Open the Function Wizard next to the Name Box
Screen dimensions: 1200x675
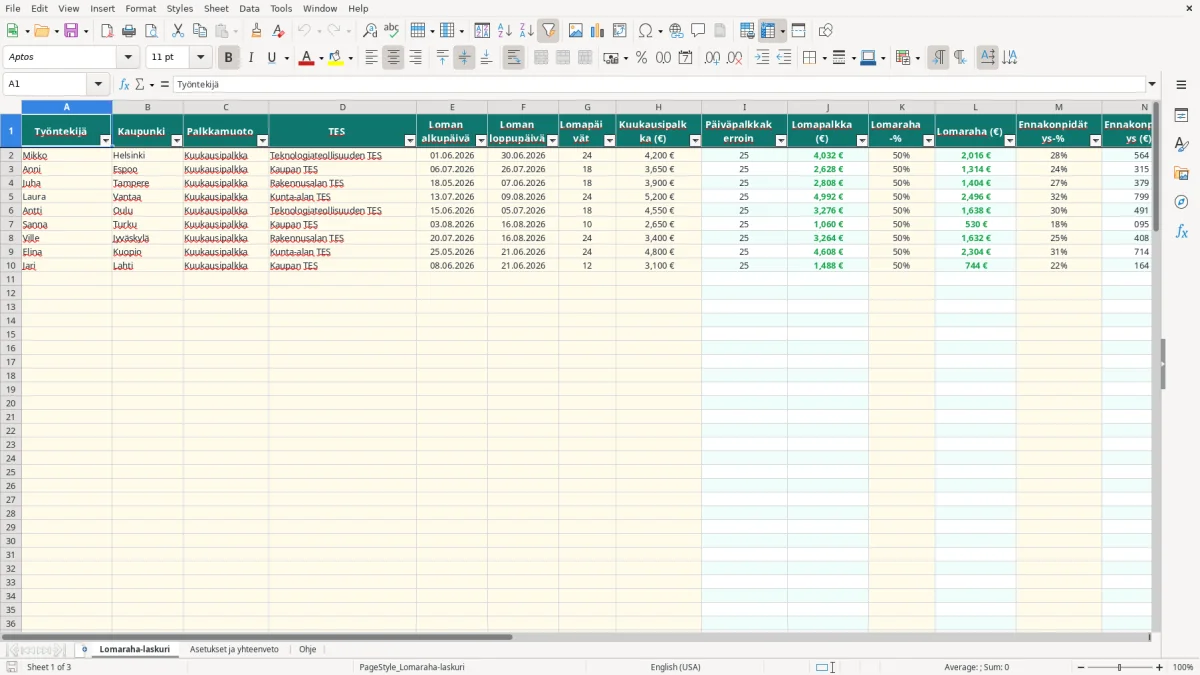coord(124,85)
